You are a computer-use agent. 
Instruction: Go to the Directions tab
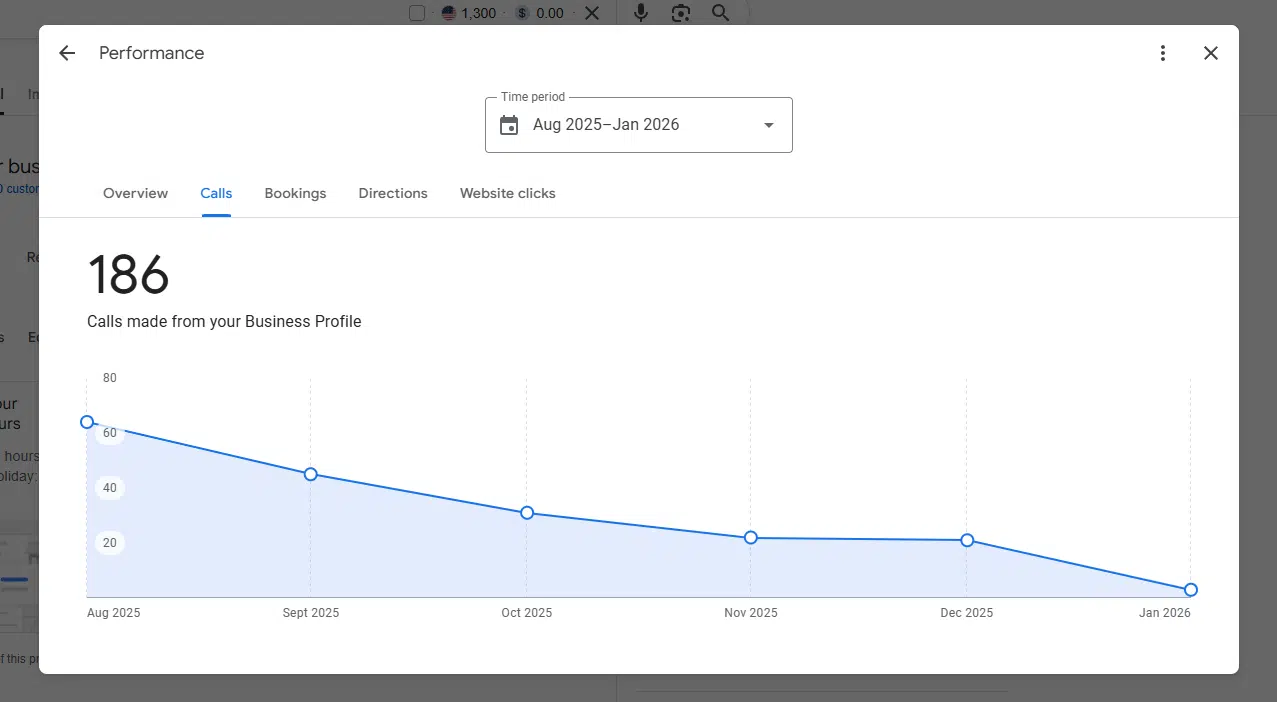(393, 193)
